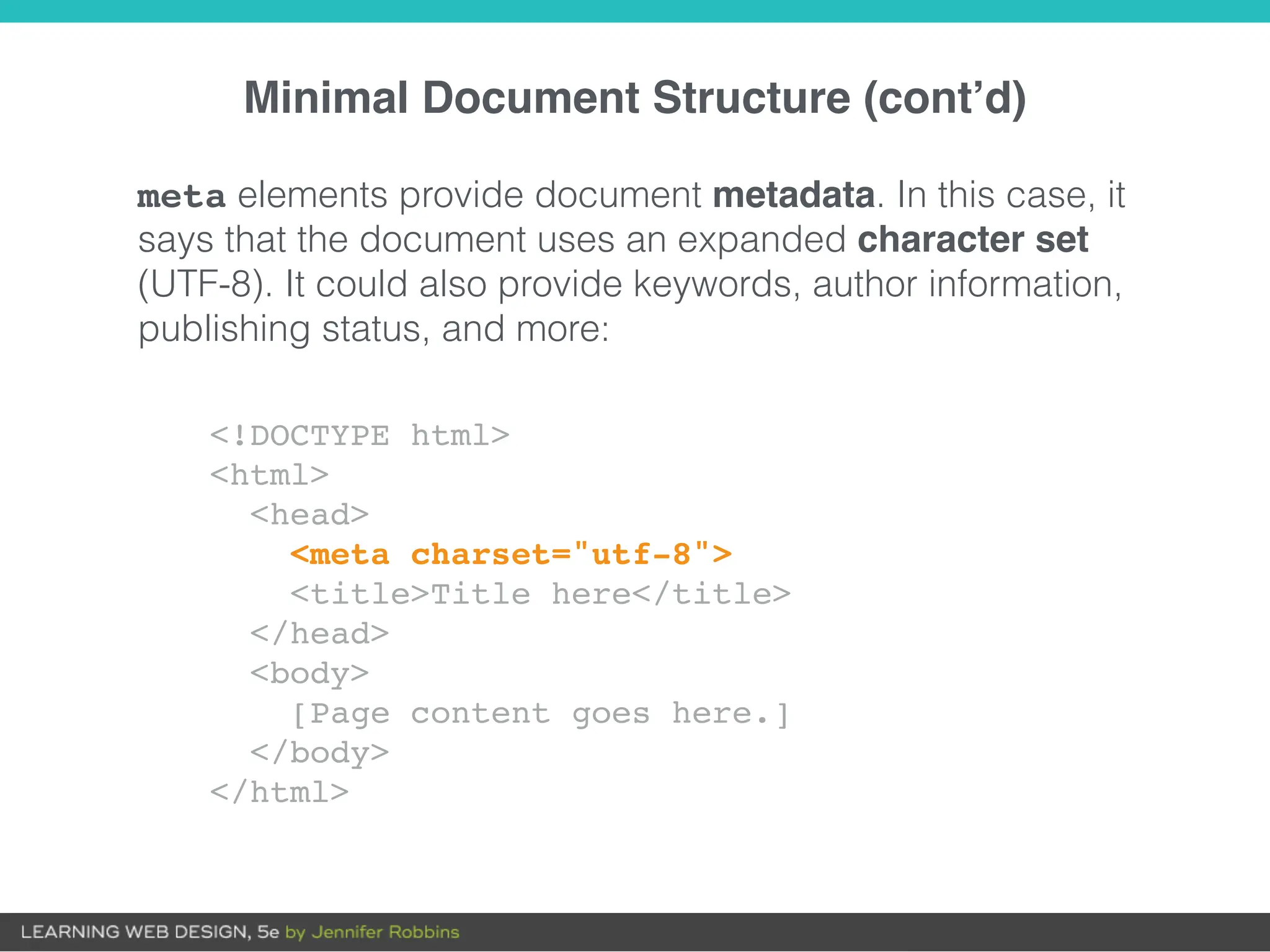Screen dimensions: 1270x952
Task: Click the bold word 'metadata'
Action: (x=794, y=195)
